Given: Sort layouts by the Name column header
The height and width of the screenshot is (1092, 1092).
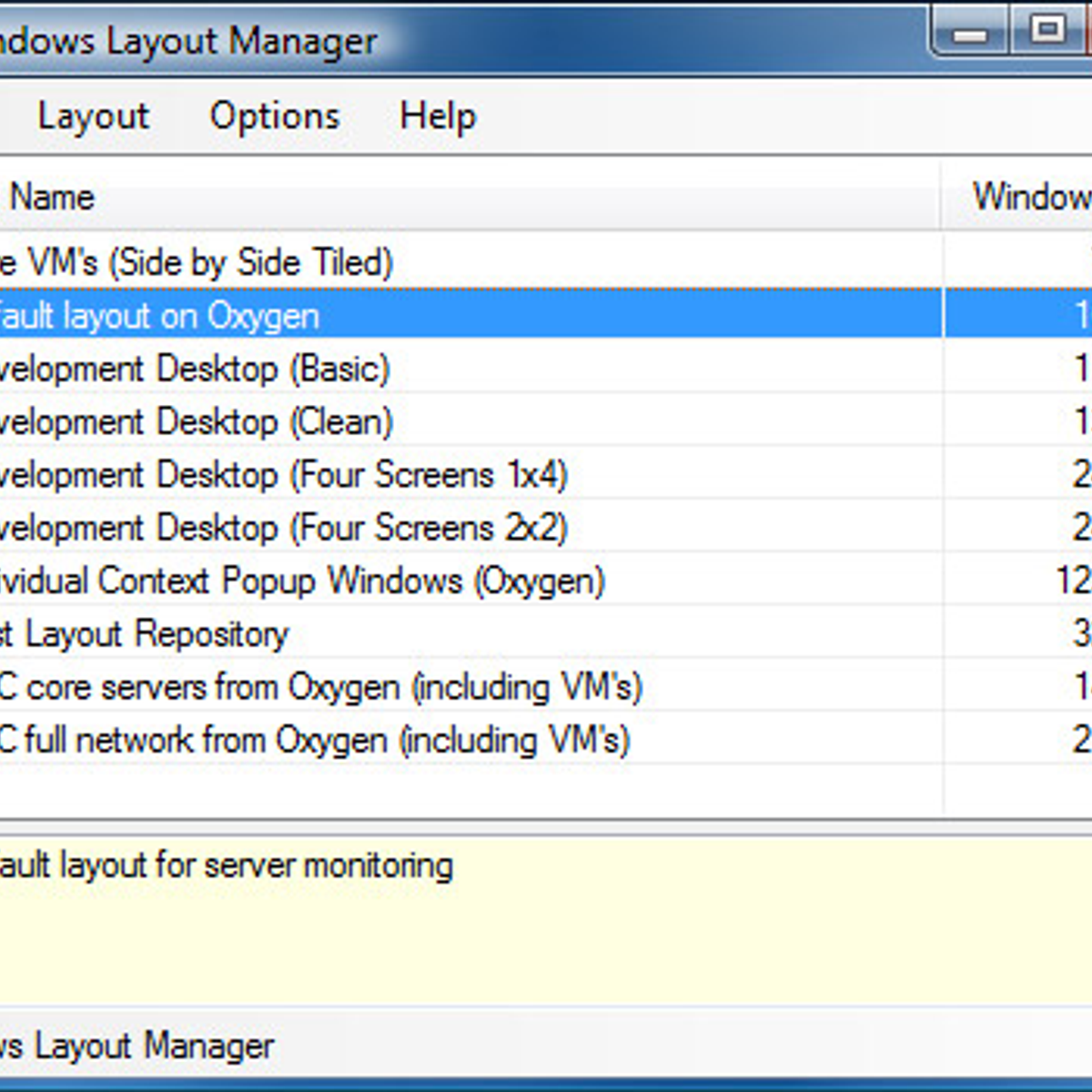Looking at the screenshot, I should point(364,197).
